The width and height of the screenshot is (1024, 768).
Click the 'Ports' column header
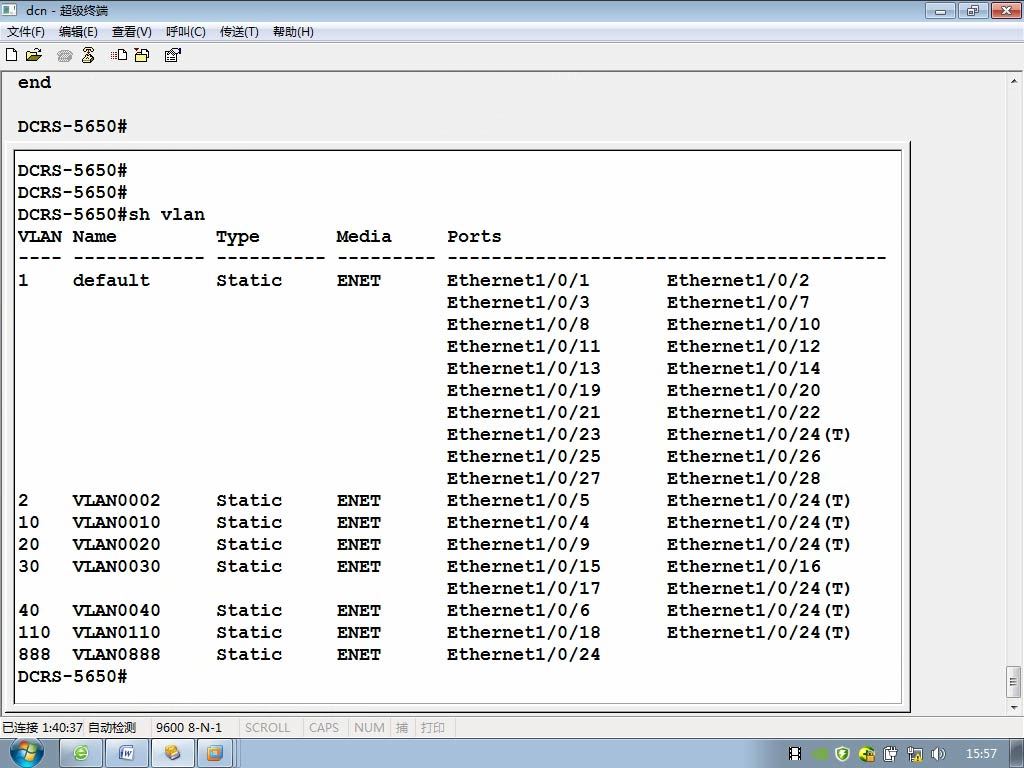pos(474,236)
